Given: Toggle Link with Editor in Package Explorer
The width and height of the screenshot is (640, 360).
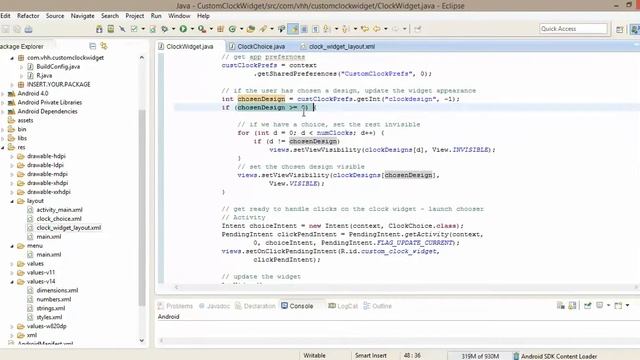Looking at the screenshot, I should tap(104, 46).
